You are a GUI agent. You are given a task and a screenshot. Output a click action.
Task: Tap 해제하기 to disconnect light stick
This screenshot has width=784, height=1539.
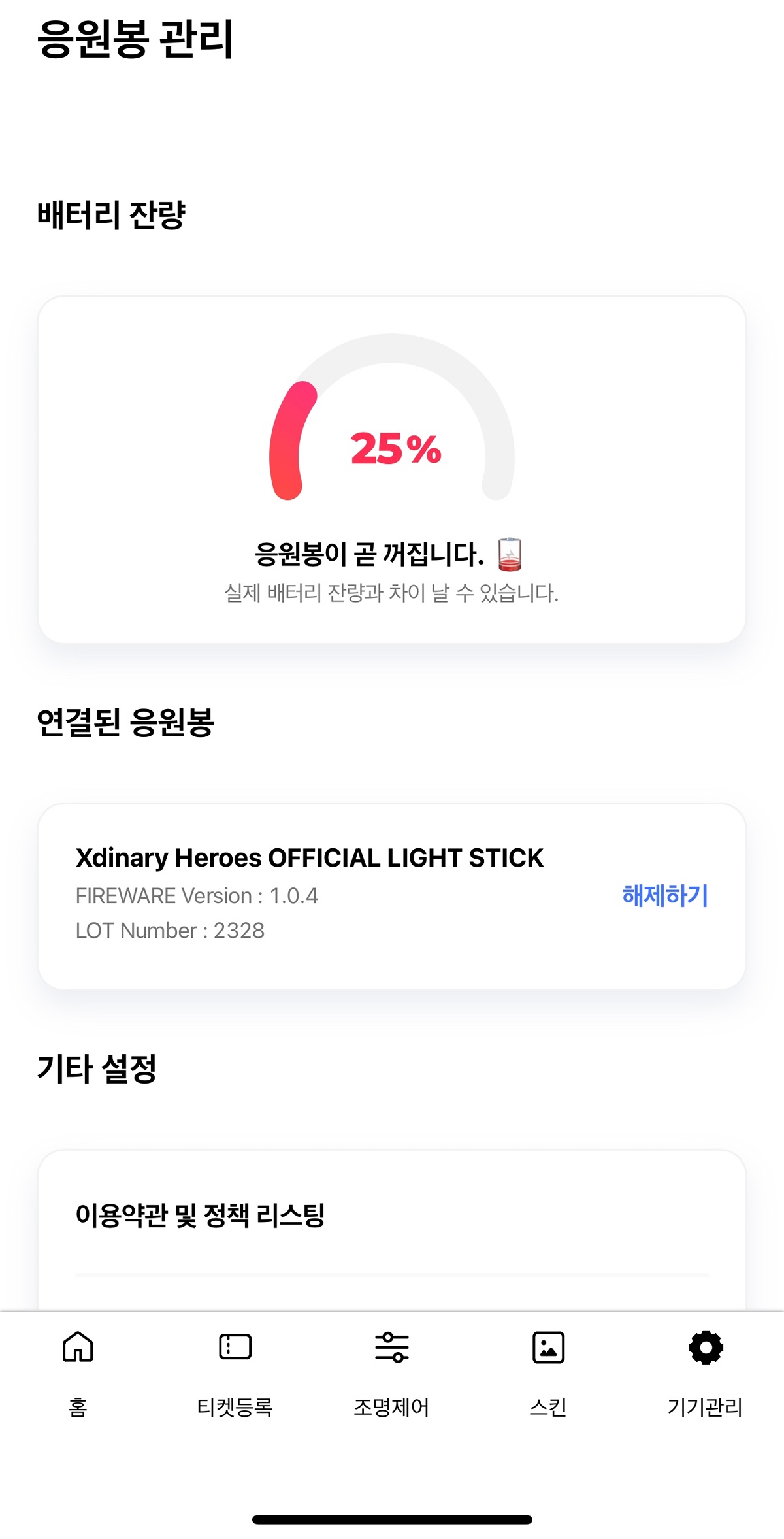click(x=665, y=895)
